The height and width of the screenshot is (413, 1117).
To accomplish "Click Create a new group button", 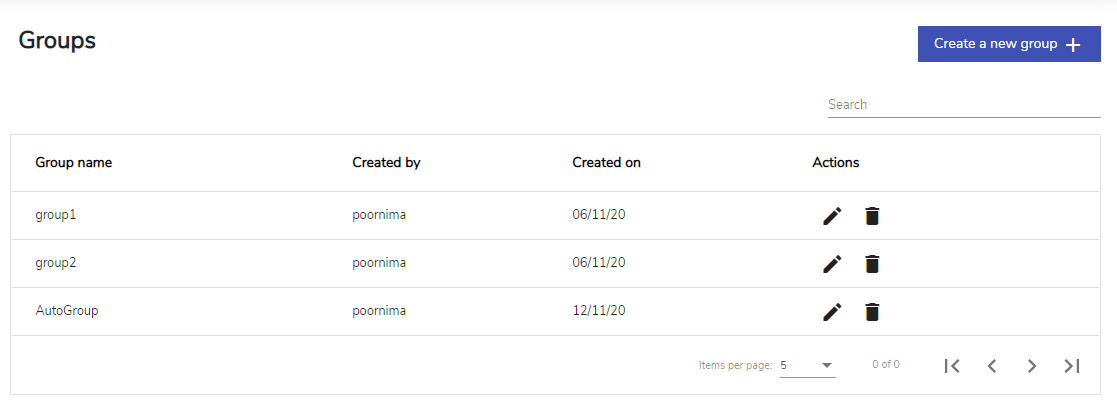I will 1009,44.
